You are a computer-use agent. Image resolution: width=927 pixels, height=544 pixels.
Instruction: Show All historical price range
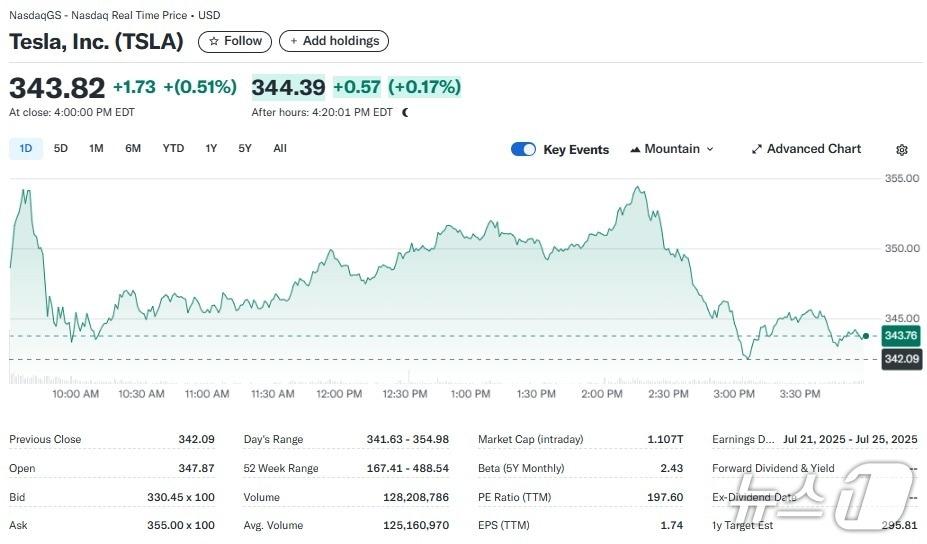(280, 148)
